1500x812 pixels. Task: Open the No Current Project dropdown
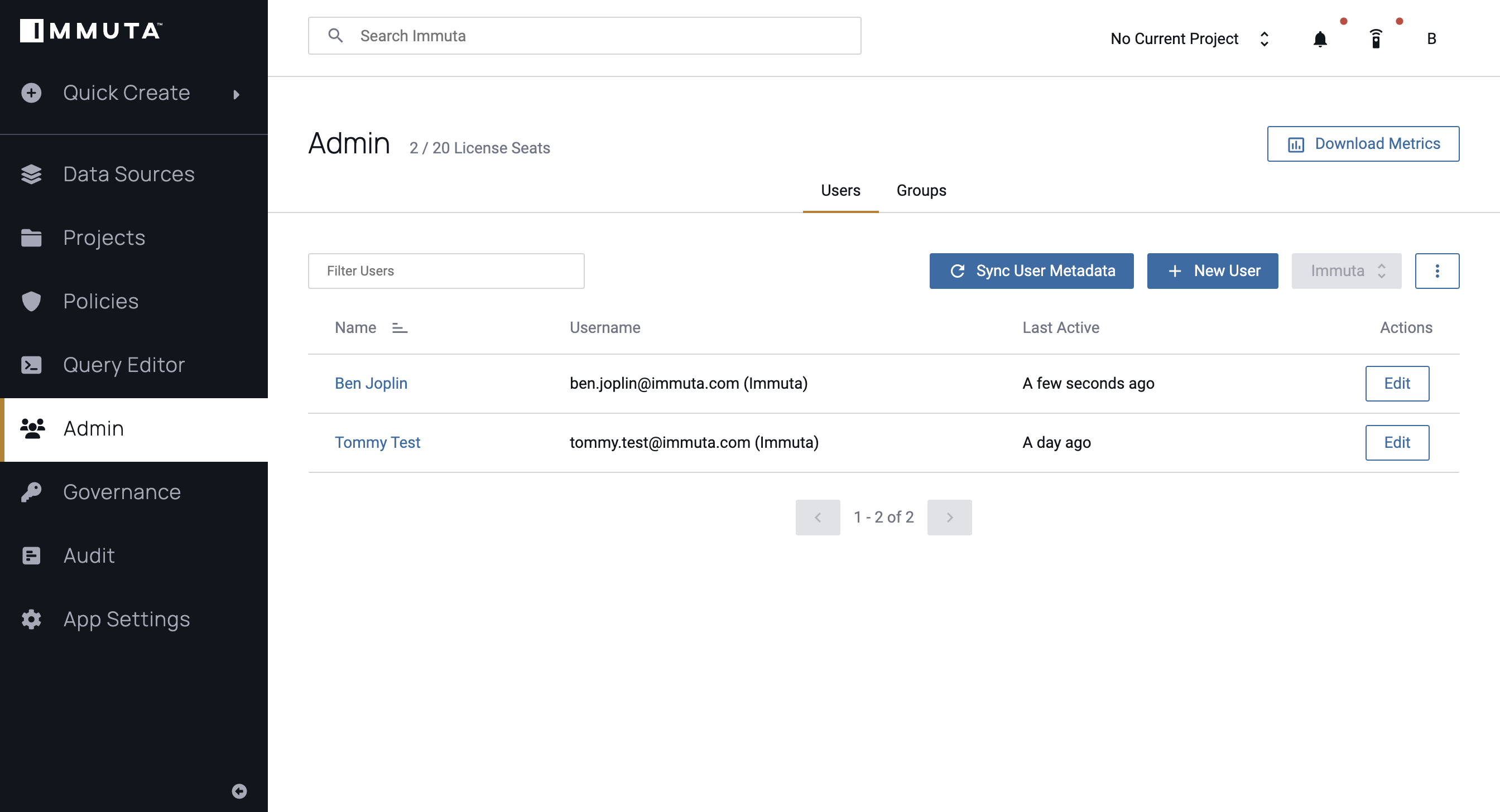1190,38
